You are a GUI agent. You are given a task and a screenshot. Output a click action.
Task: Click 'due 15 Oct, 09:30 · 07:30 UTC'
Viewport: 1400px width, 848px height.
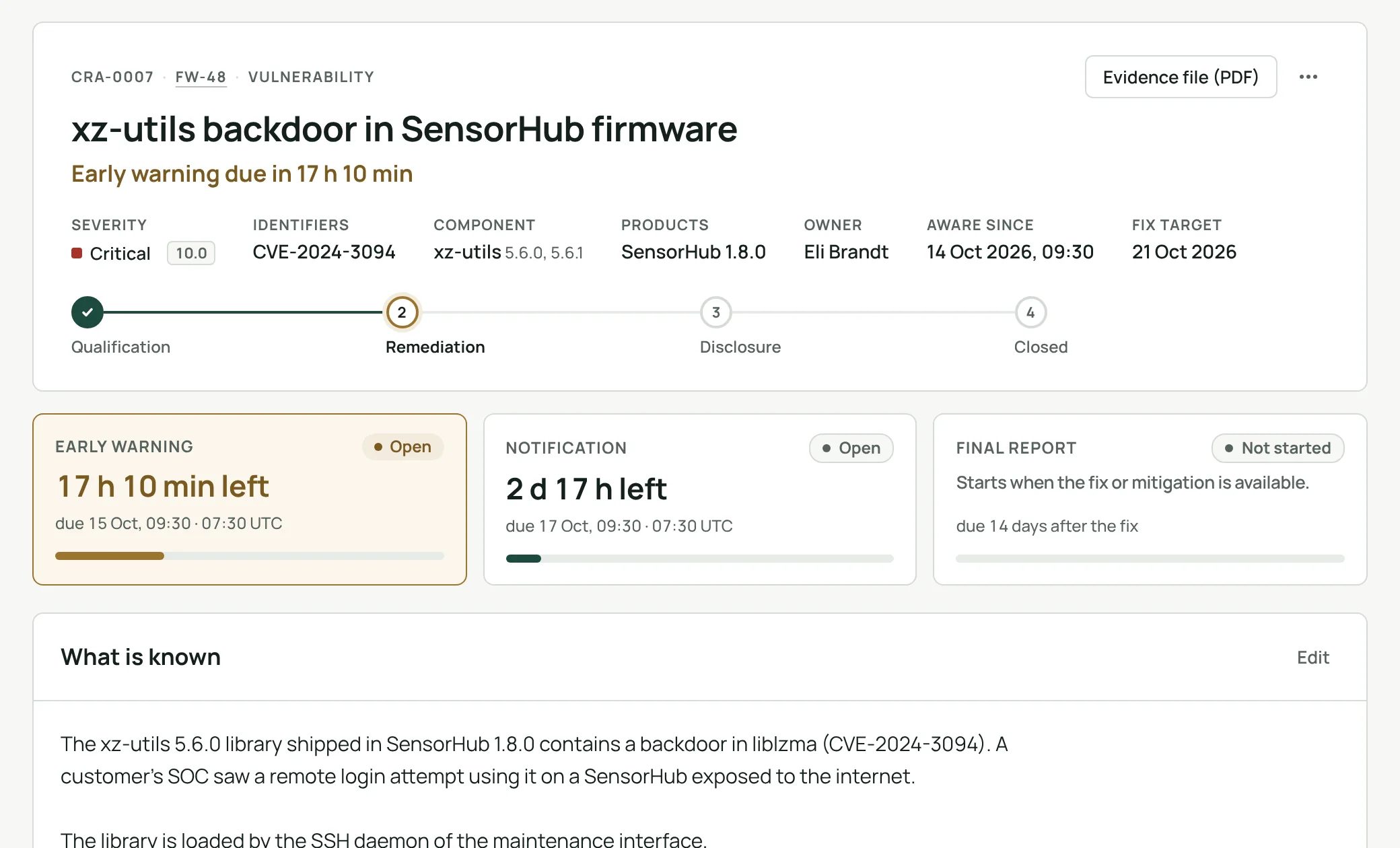point(168,524)
